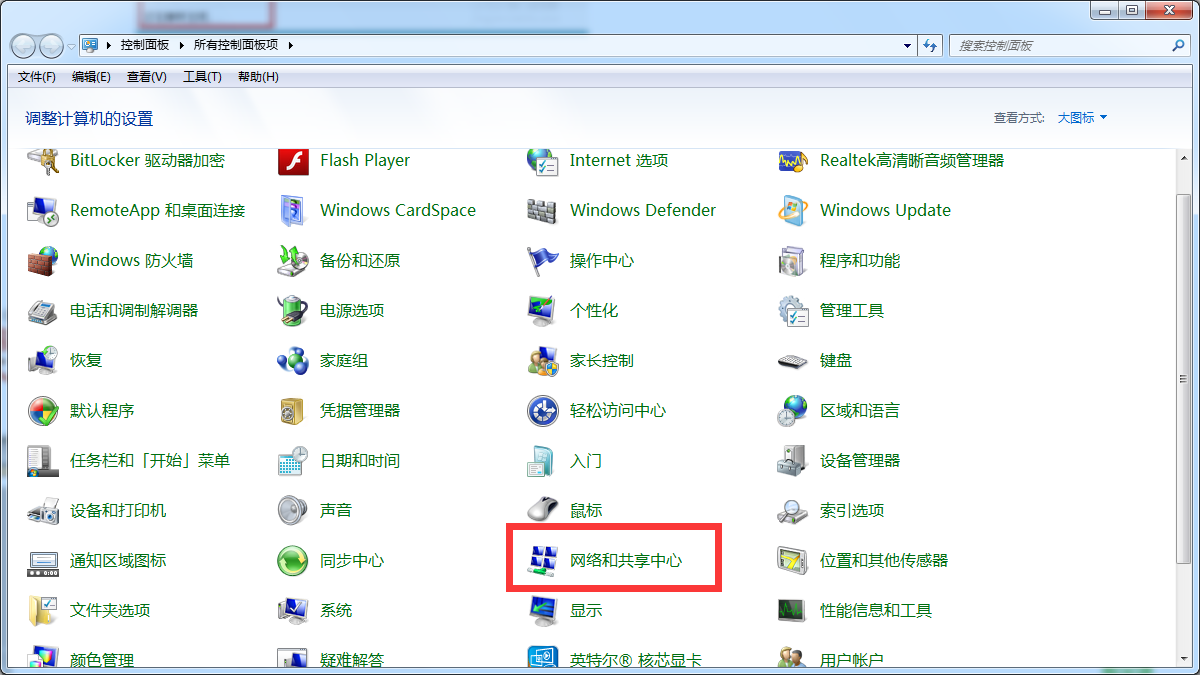Open the 电源选项 battery icon

(x=292, y=311)
